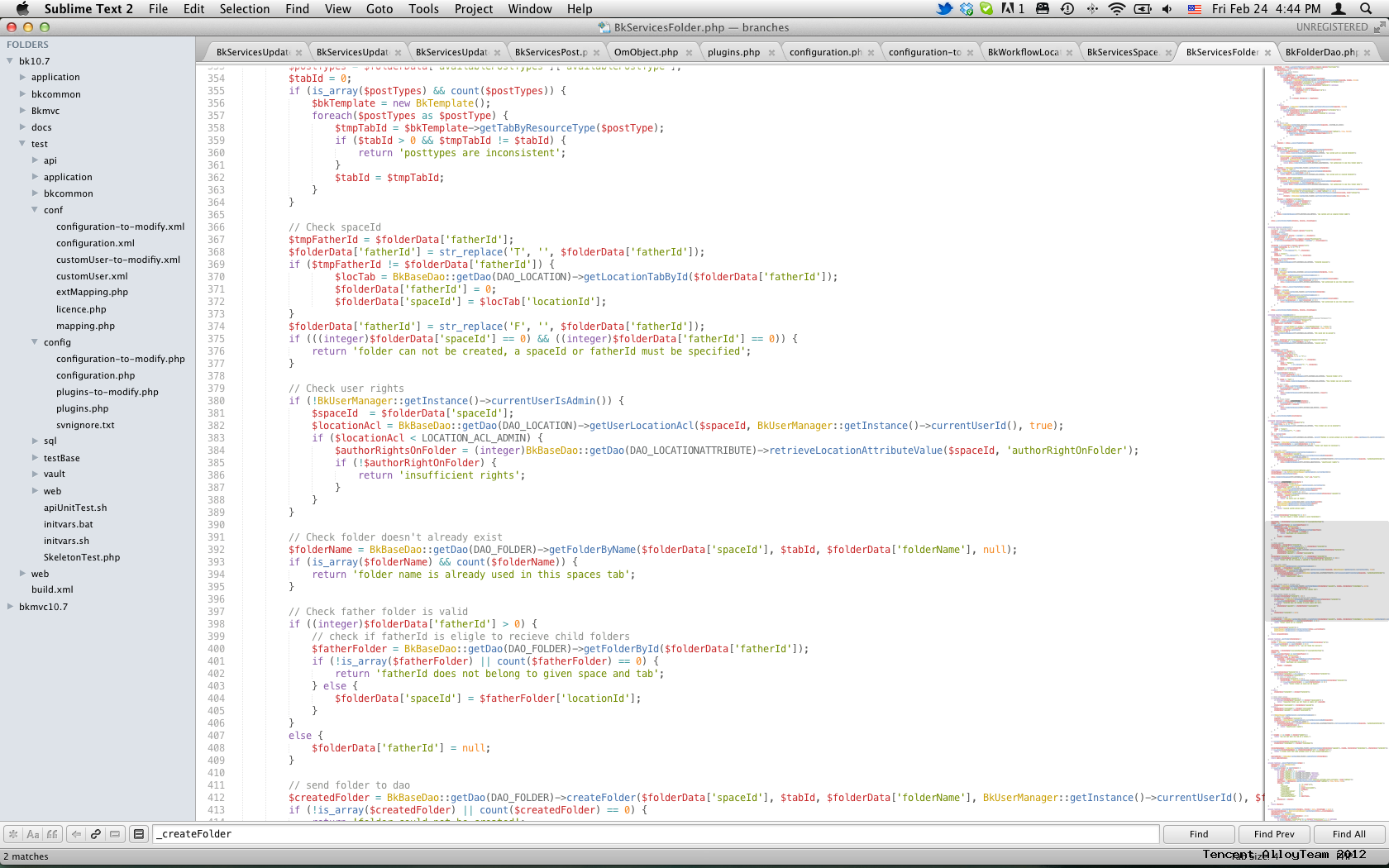The height and width of the screenshot is (868, 1389).
Task: Open Spotlight search magnifier icon
Action: coord(1366,9)
